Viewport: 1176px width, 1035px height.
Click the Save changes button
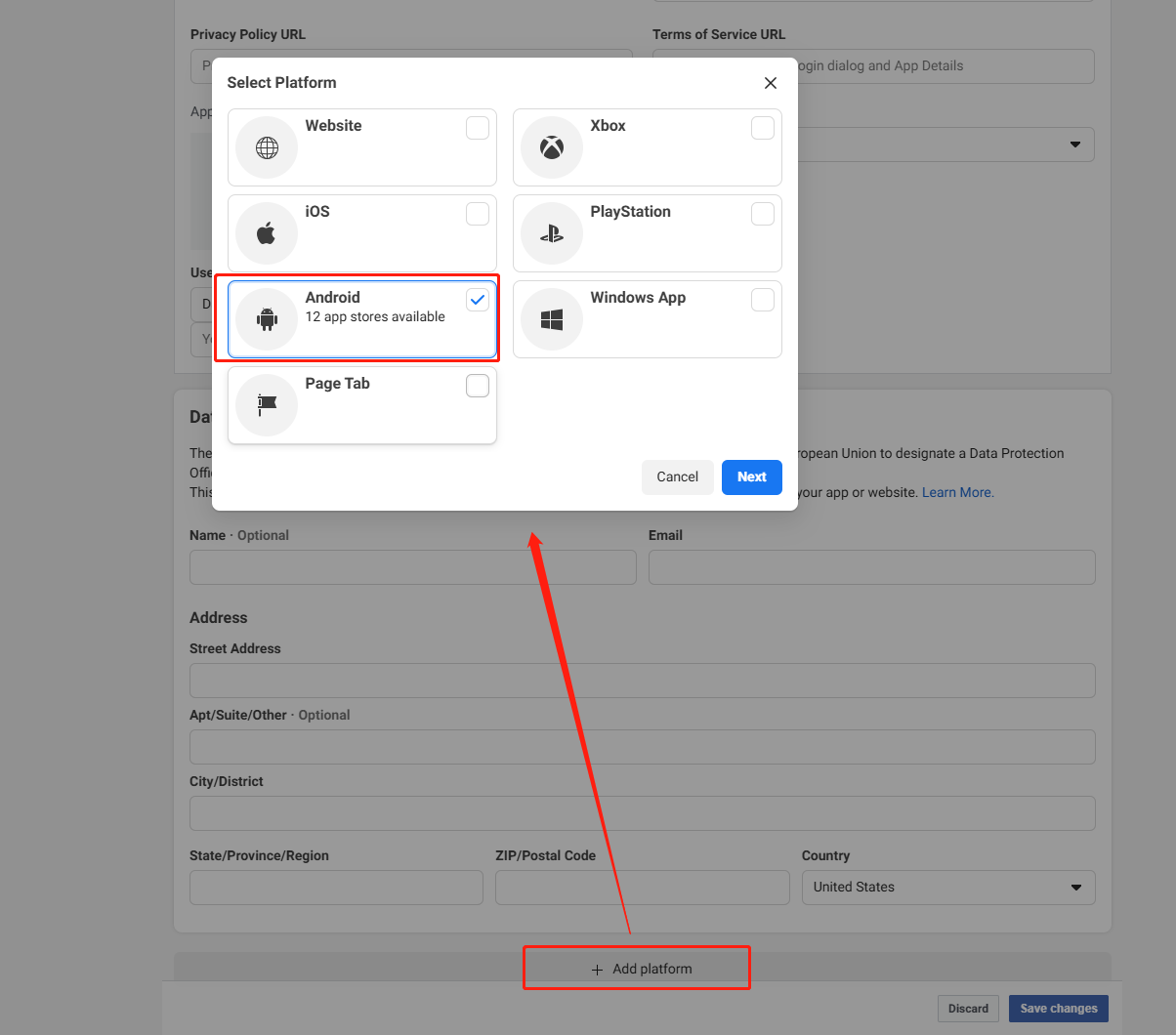coord(1058,1009)
